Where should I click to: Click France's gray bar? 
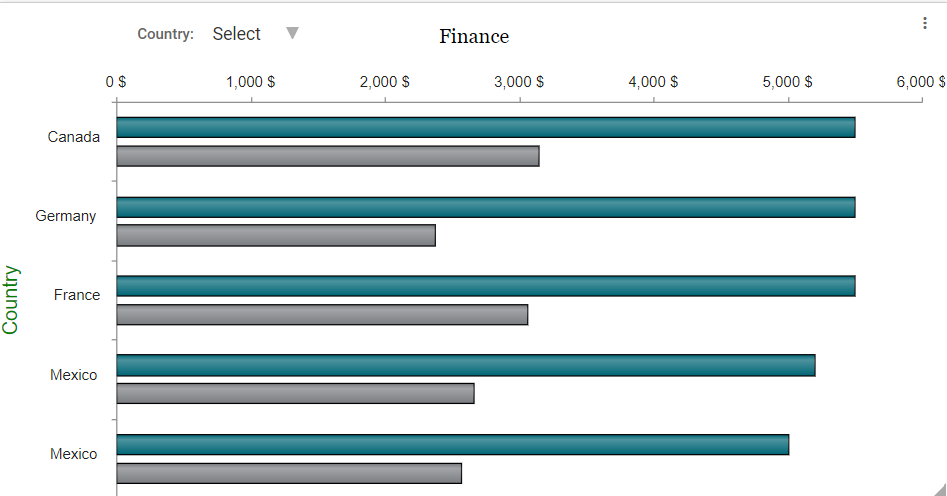pyautogui.click(x=322, y=315)
